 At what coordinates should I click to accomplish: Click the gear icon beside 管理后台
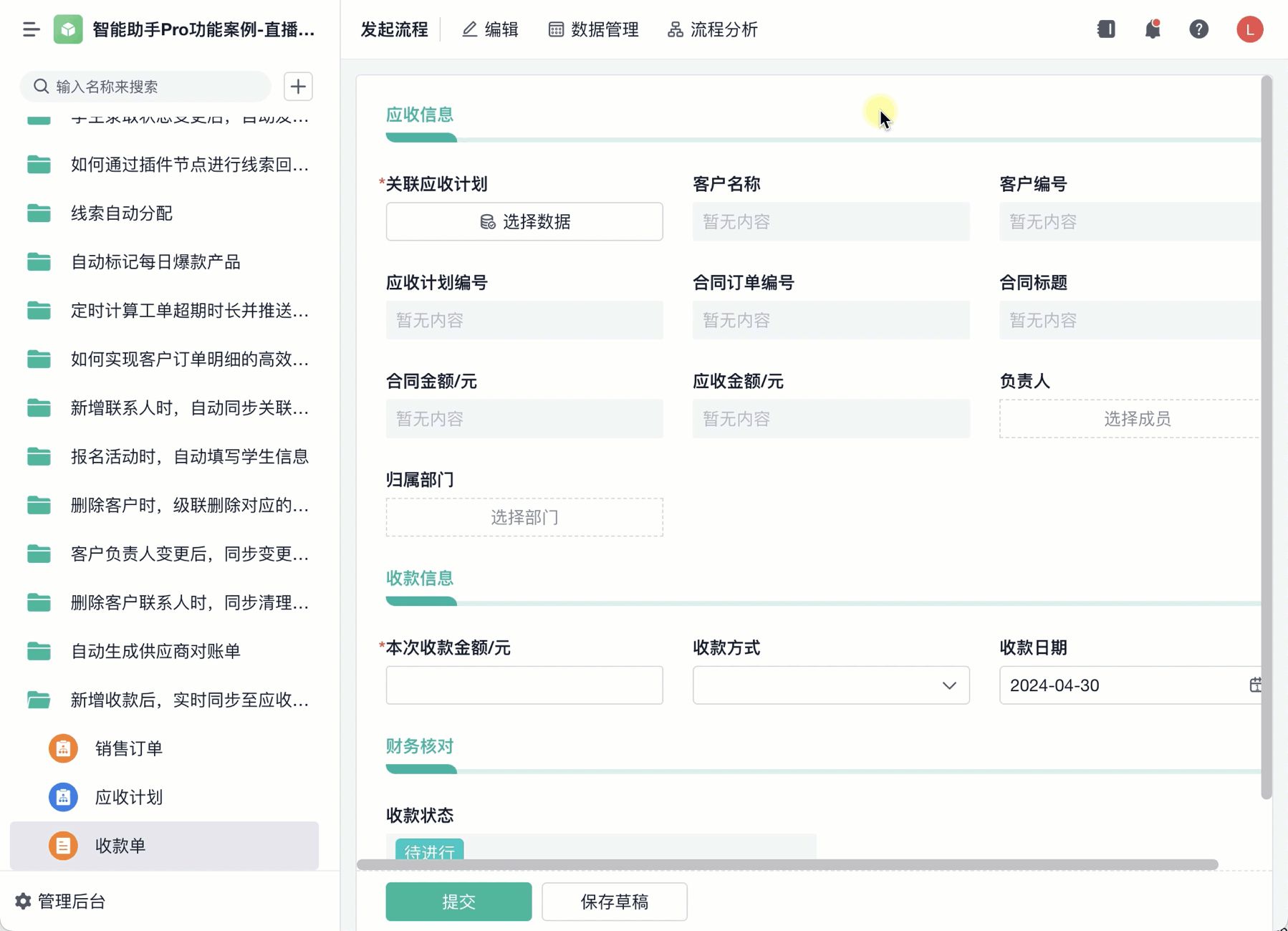pos(23,901)
